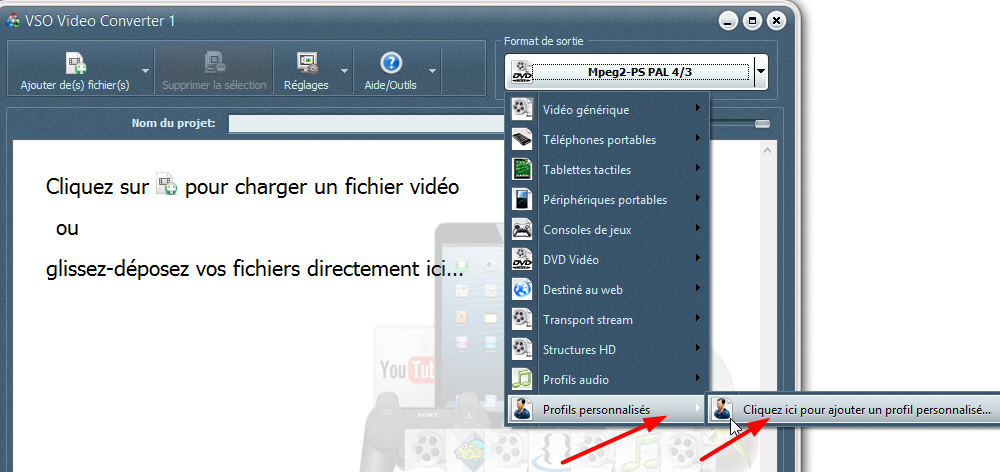The height and width of the screenshot is (472, 1000).
Task: Open the Profils audio menu entry
Action: [x=608, y=380]
